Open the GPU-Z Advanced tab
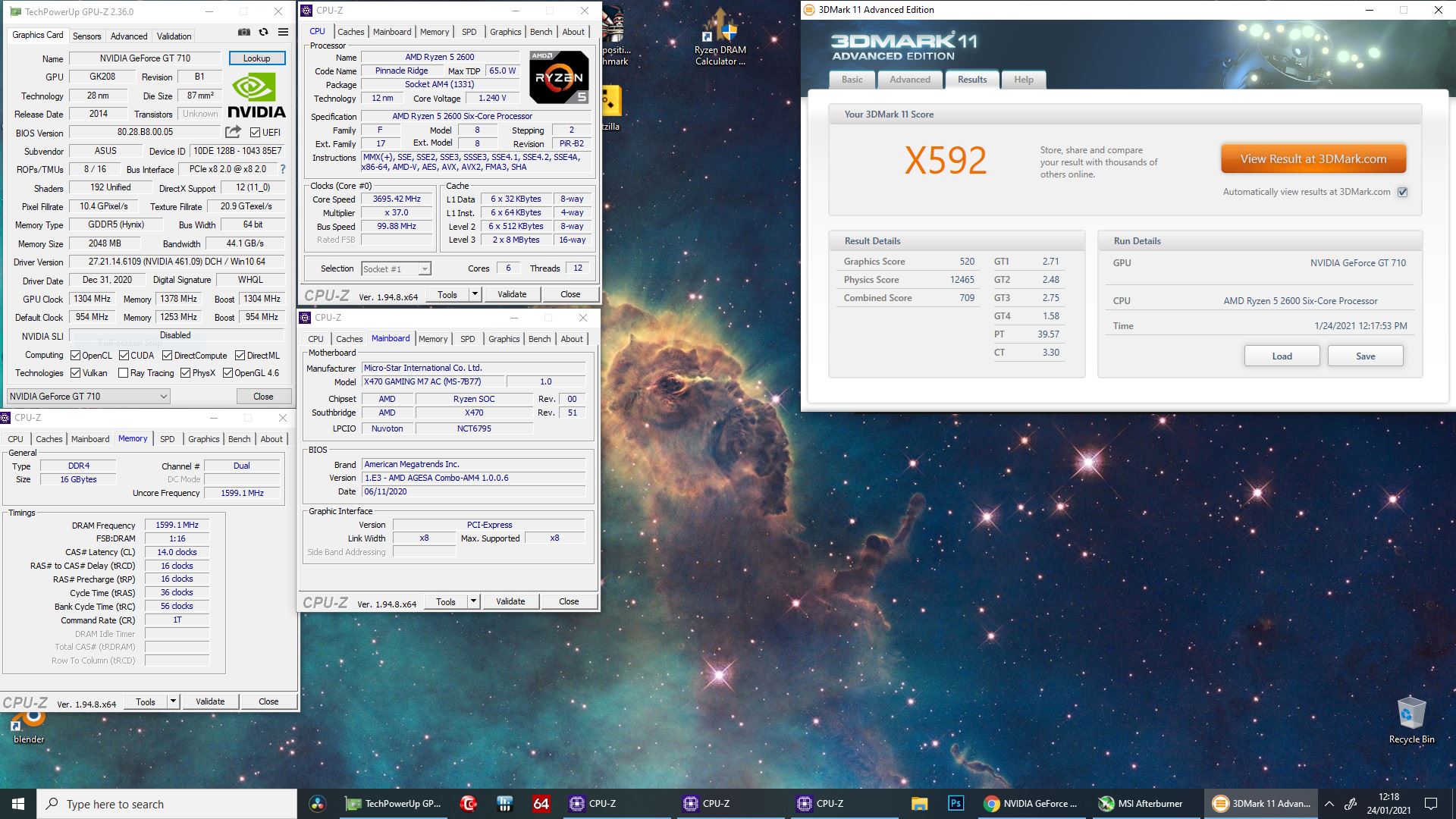 pyautogui.click(x=129, y=36)
